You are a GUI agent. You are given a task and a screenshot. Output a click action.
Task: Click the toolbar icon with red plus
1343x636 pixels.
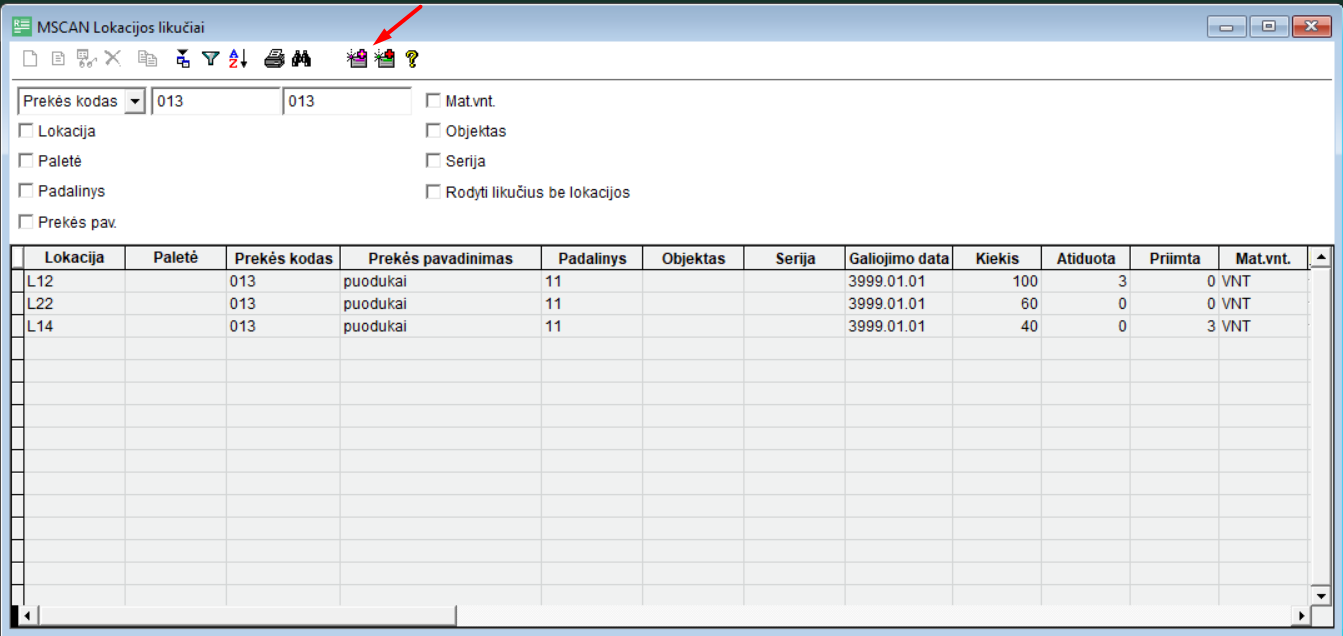click(385, 59)
